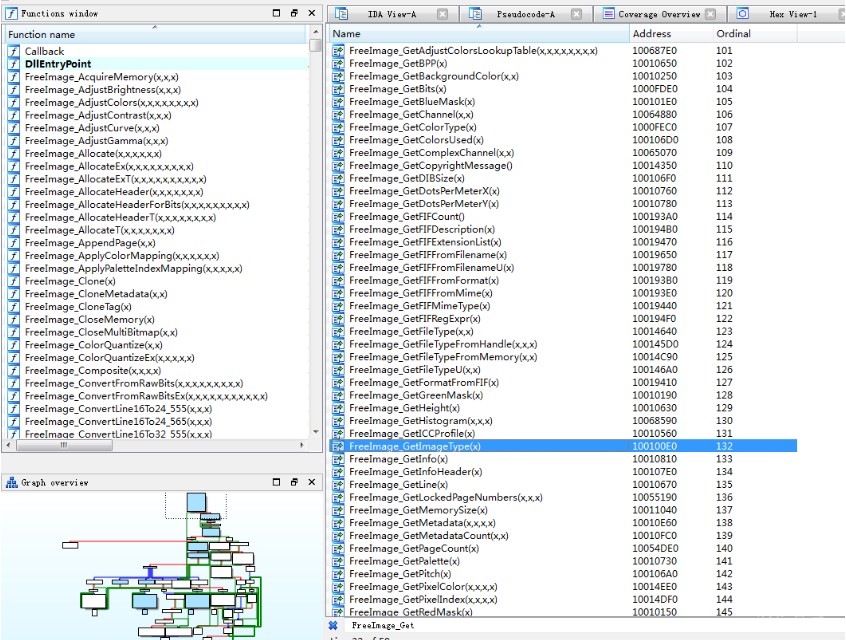Maximize the Graph overview panel
This screenshot has width=846, height=640.
276,482
